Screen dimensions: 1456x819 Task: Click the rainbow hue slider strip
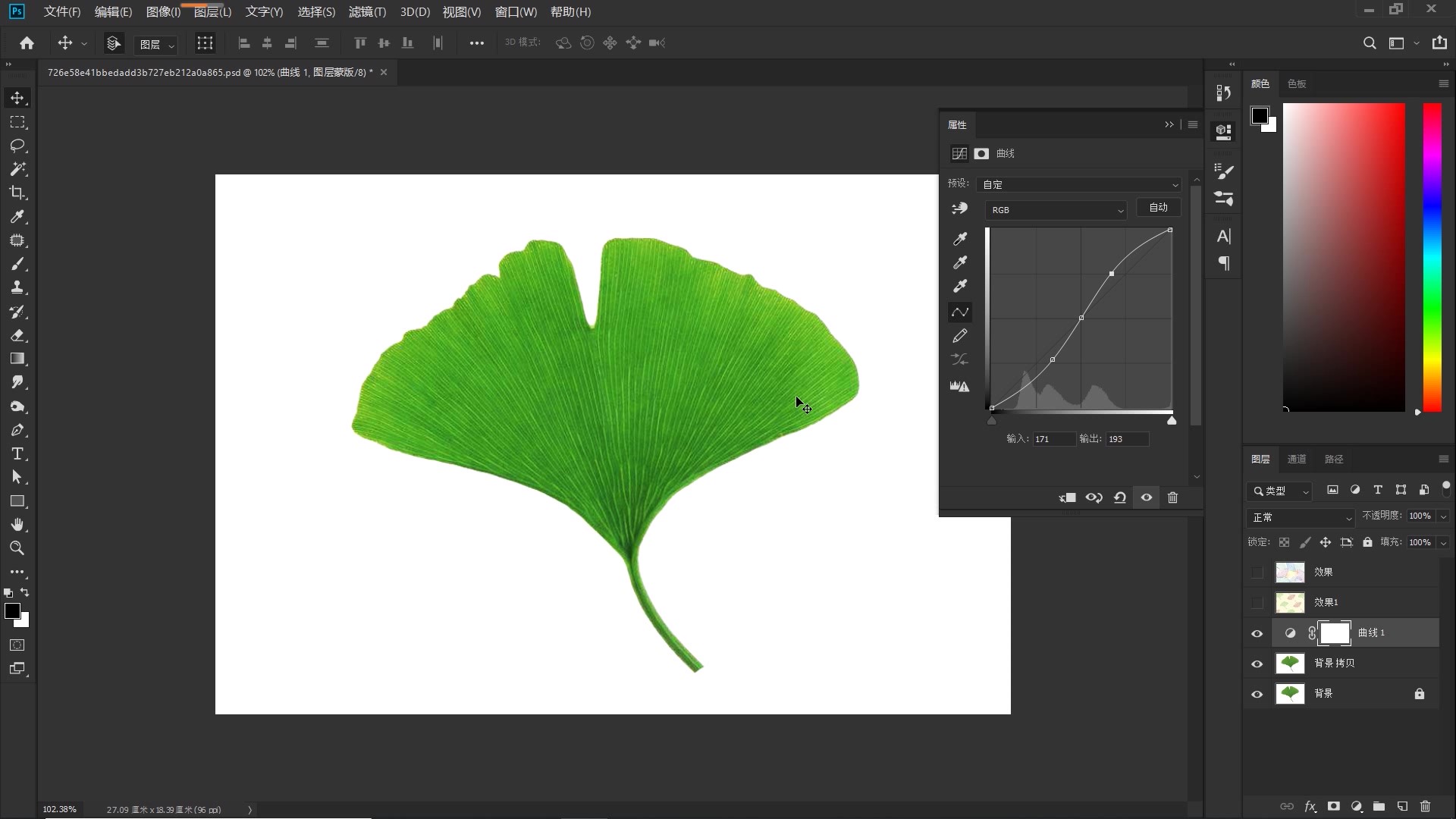(x=1432, y=258)
